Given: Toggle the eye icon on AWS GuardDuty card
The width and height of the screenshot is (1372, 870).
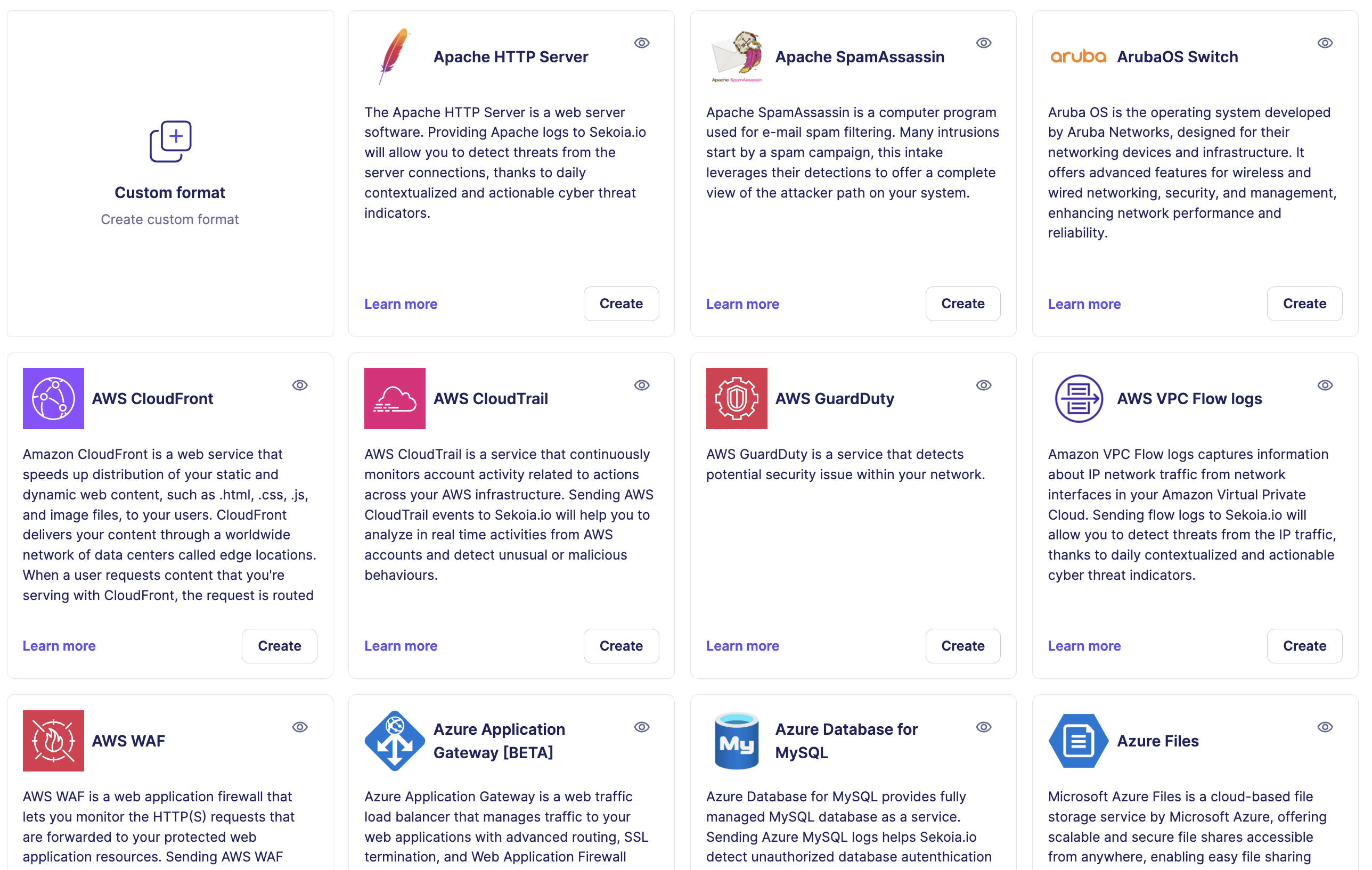Looking at the screenshot, I should pyautogui.click(x=983, y=385).
